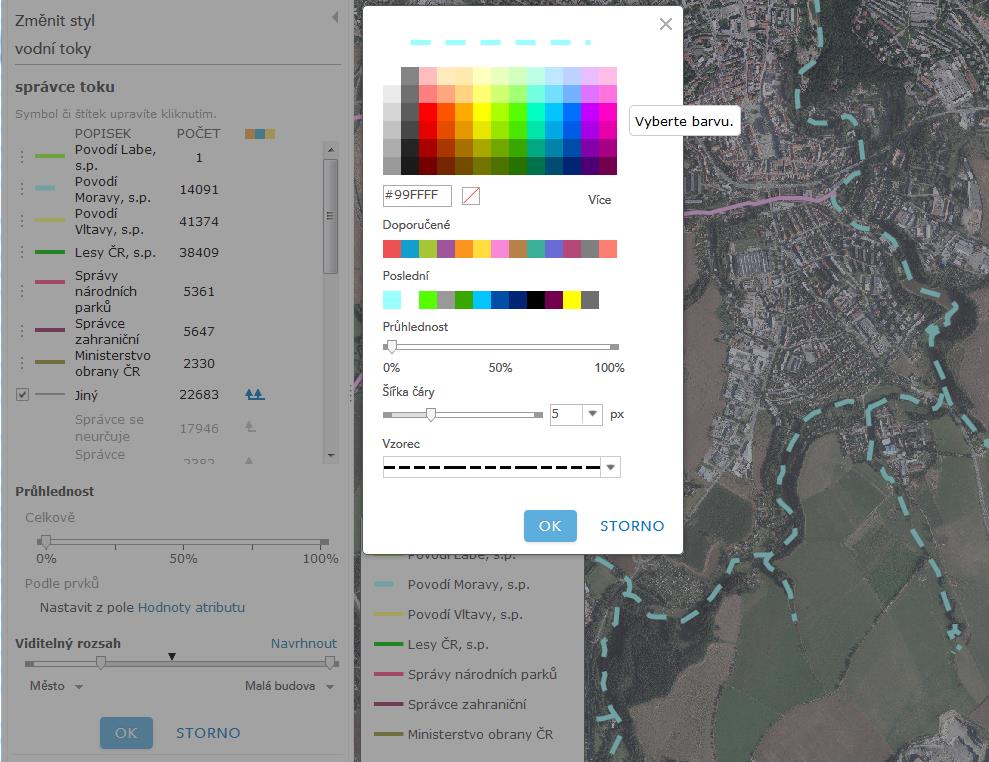Click Správy národních parků in the map legend
Viewport: 989px width, 762px height.
[x=482, y=674]
